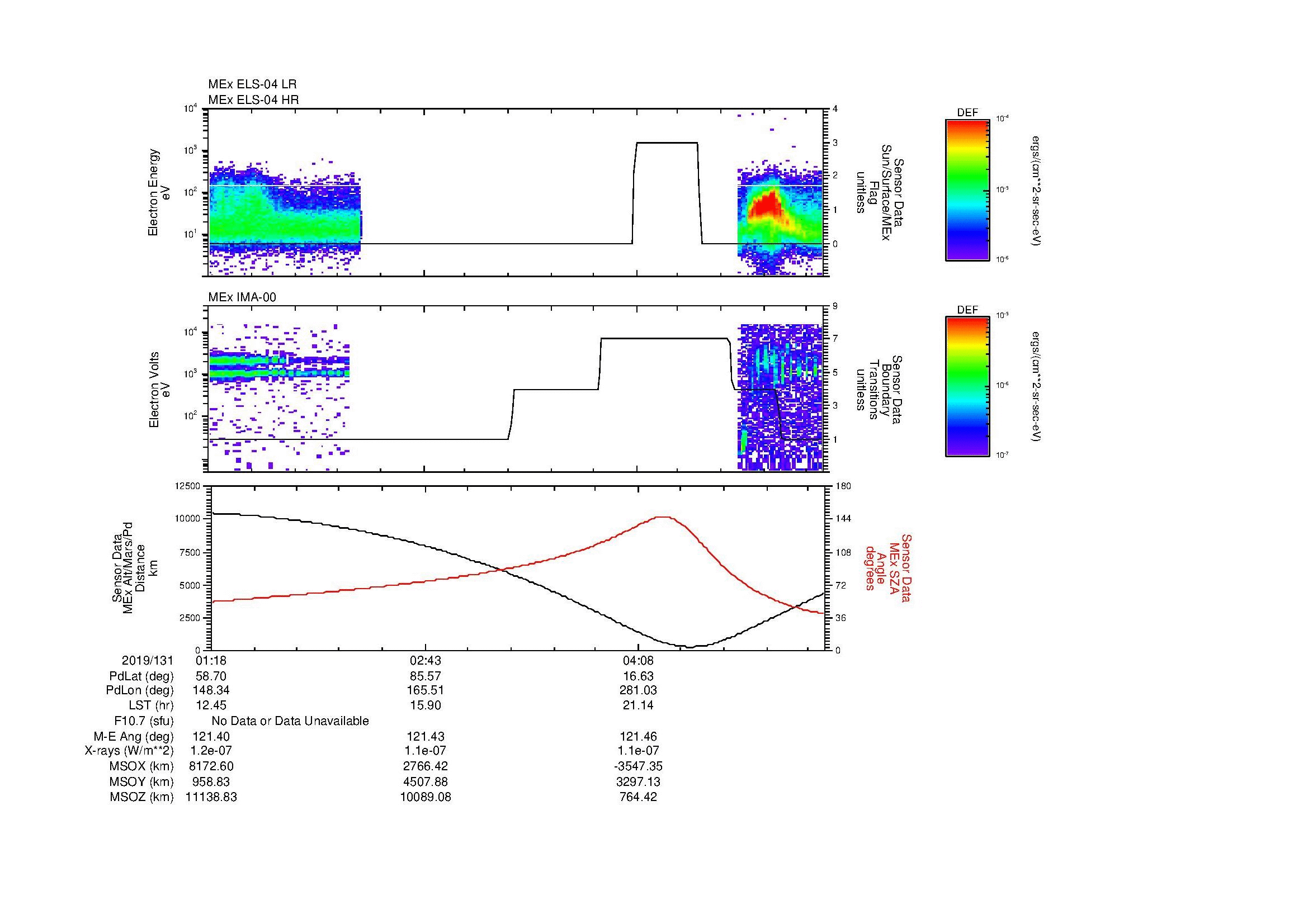Click the 'PdLat (deg)' row label
This screenshot has height=924, width=1308.
tap(141, 676)
